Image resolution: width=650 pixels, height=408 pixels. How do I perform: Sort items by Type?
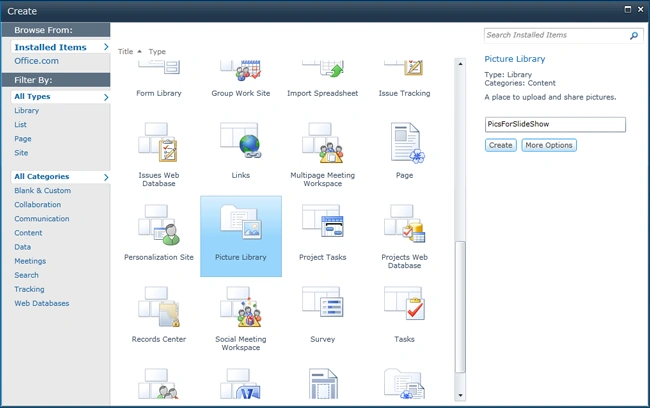[157, 51]
